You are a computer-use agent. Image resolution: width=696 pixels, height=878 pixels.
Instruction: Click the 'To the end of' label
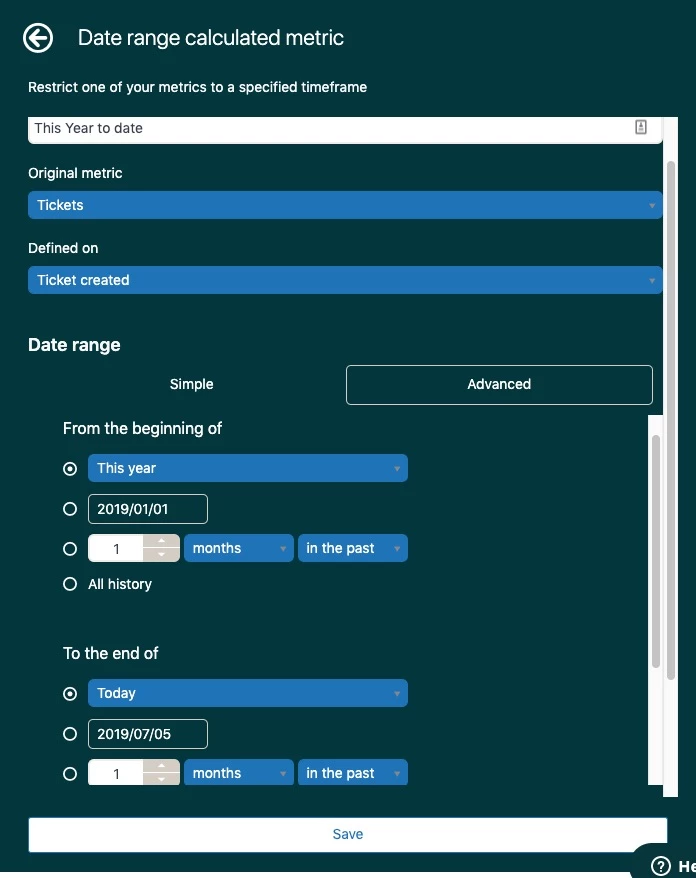110,653
